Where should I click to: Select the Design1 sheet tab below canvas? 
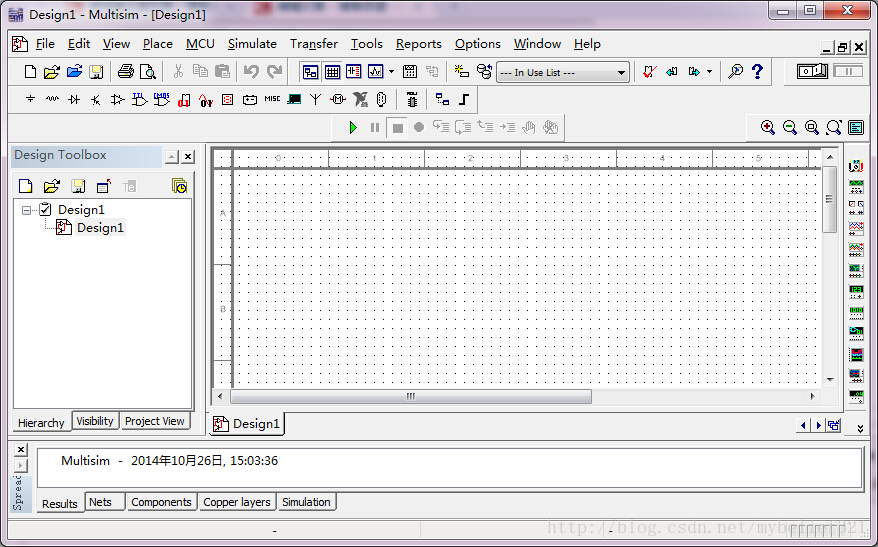(x=246, y=424)
